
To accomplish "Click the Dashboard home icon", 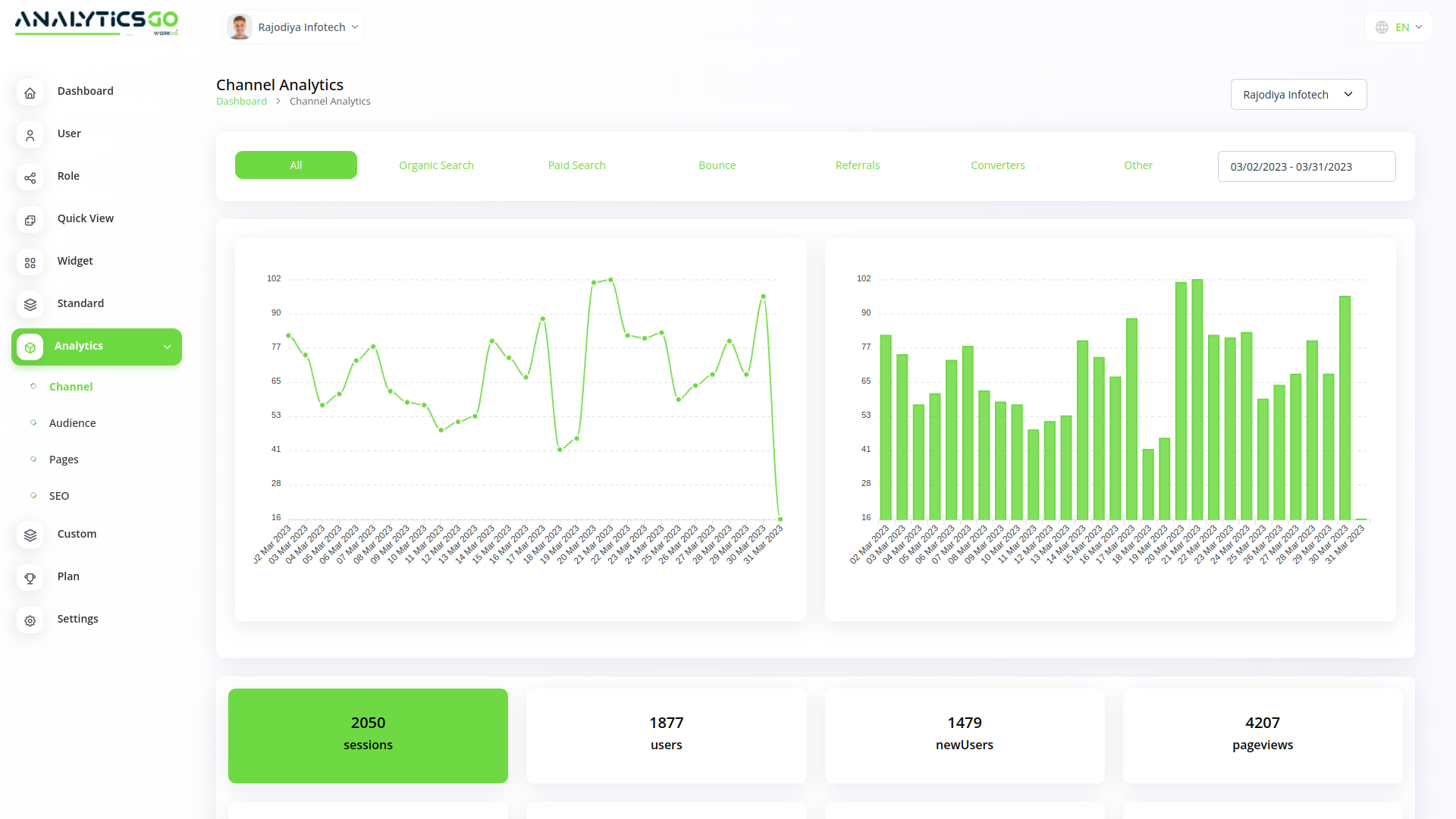I will [x=30, y=93].
